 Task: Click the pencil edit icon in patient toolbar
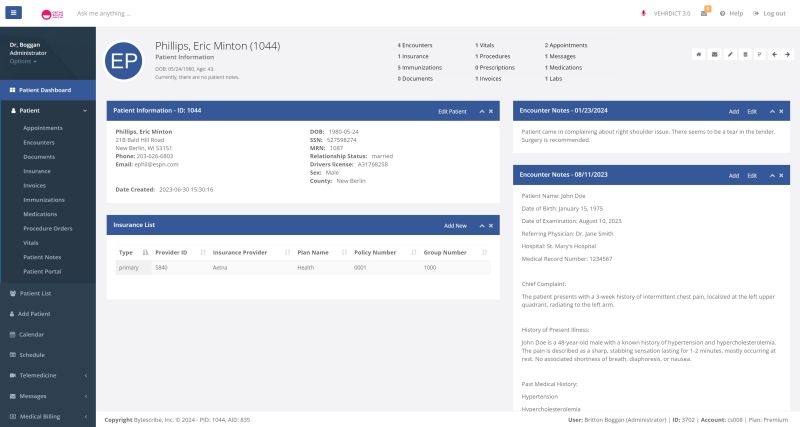[729, 53]
